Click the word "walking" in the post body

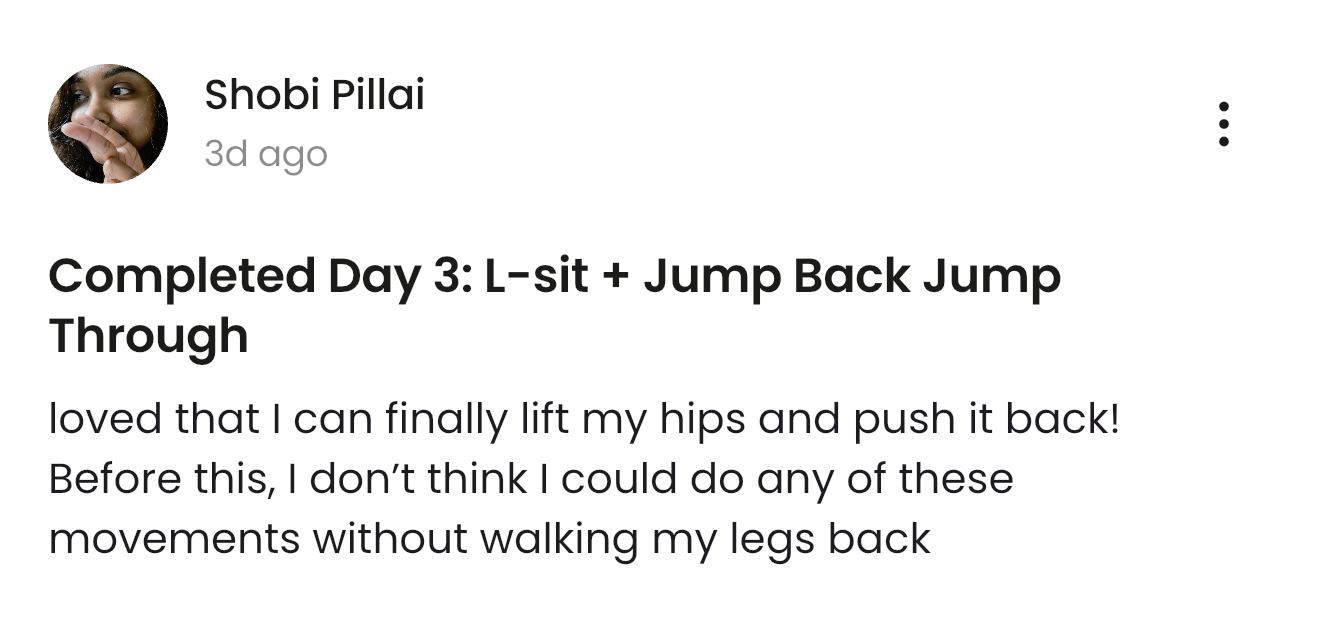click(x=558, y=539)
